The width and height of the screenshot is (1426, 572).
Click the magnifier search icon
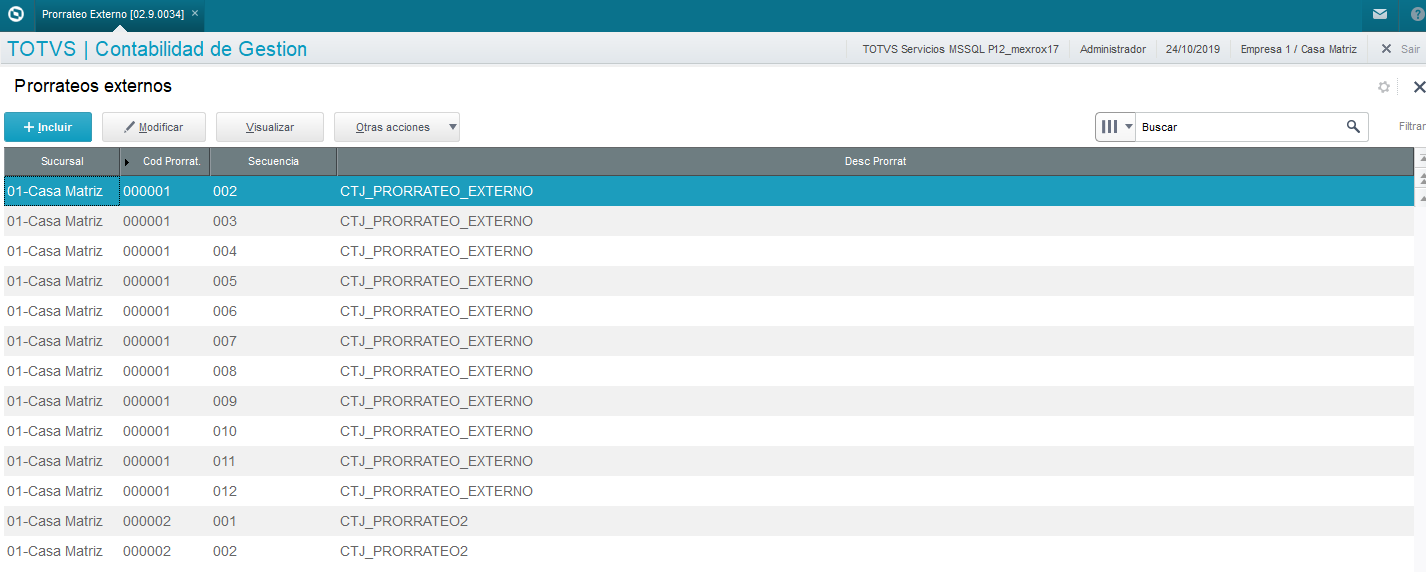[x=1353, y=127]
